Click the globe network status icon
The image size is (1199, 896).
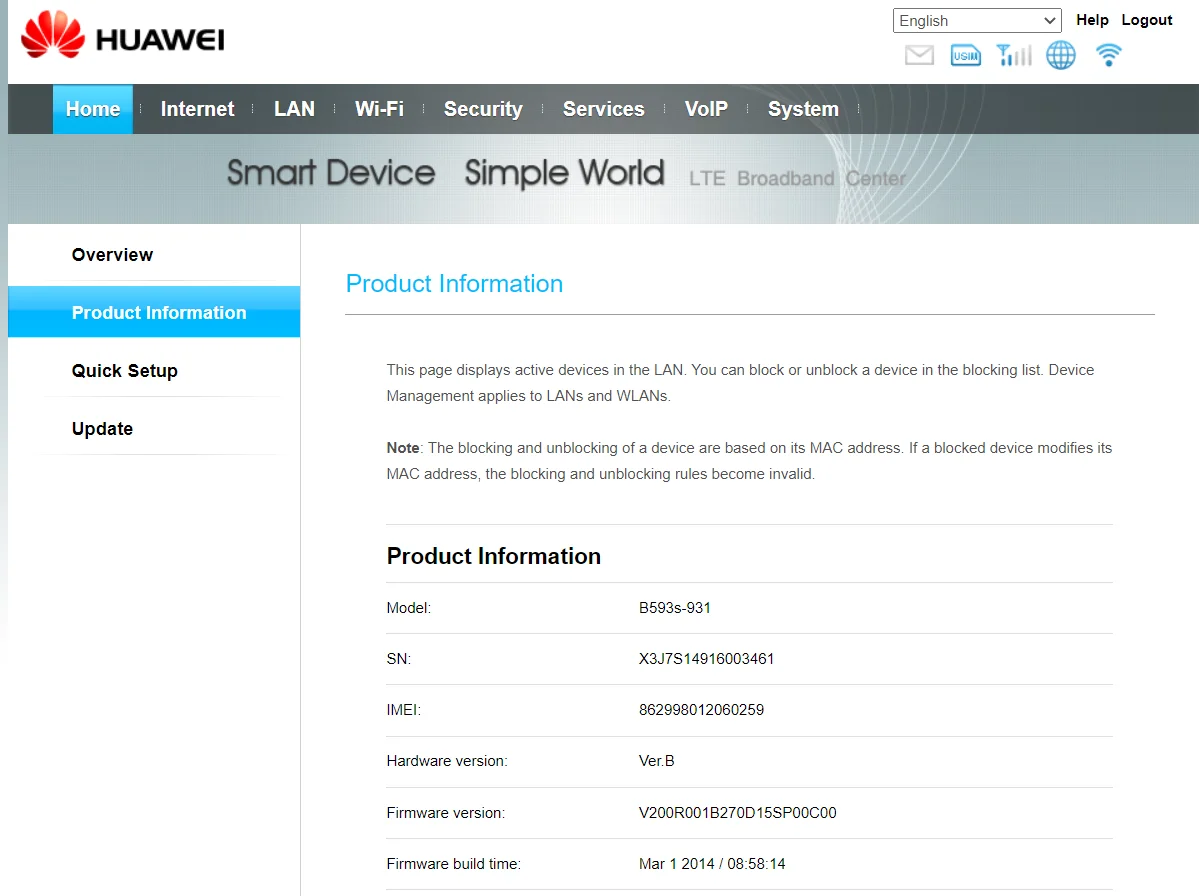point(1061,55)
